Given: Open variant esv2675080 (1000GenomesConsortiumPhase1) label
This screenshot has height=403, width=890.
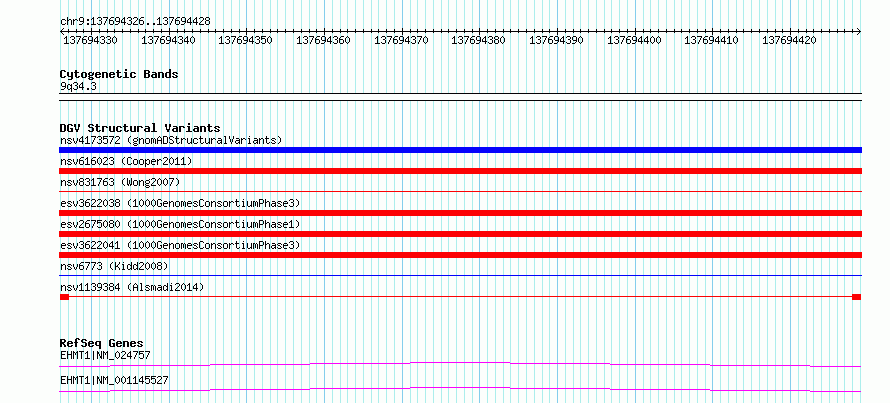Looking at the screenshot, I should [x=180, y=224].
